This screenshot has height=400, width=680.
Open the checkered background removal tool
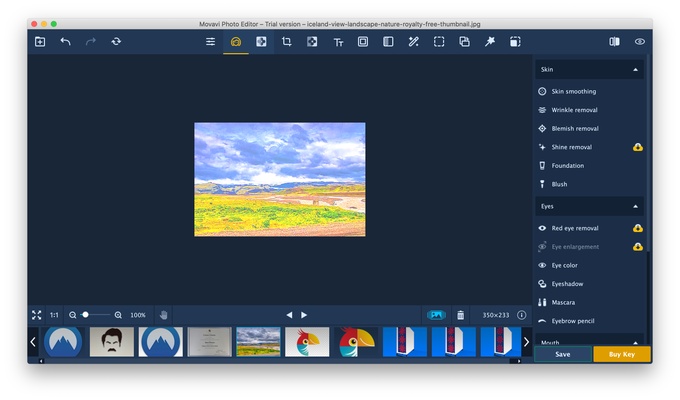point(312,42)
